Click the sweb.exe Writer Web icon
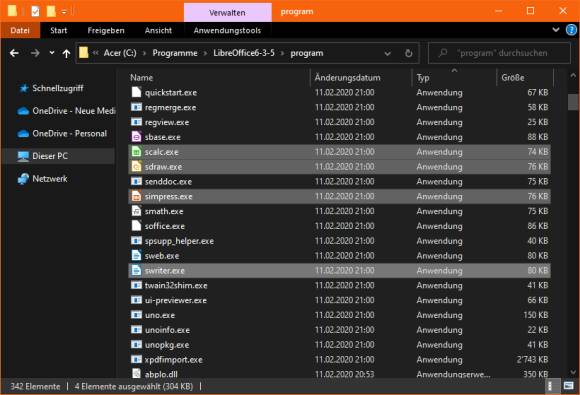The image size is (580, 395). coord(136,256)
